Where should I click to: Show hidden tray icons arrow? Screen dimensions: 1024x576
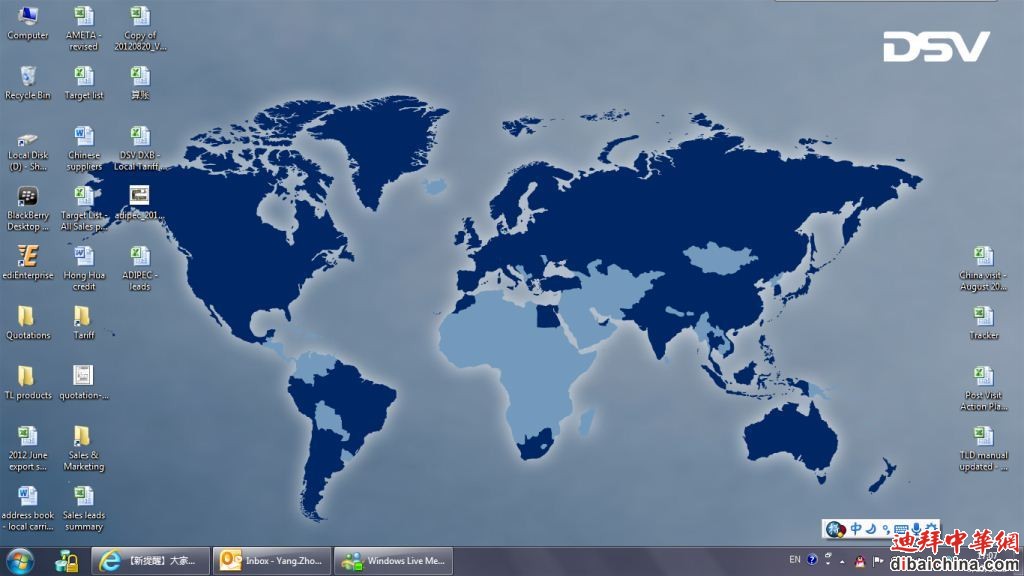(842, 562)
